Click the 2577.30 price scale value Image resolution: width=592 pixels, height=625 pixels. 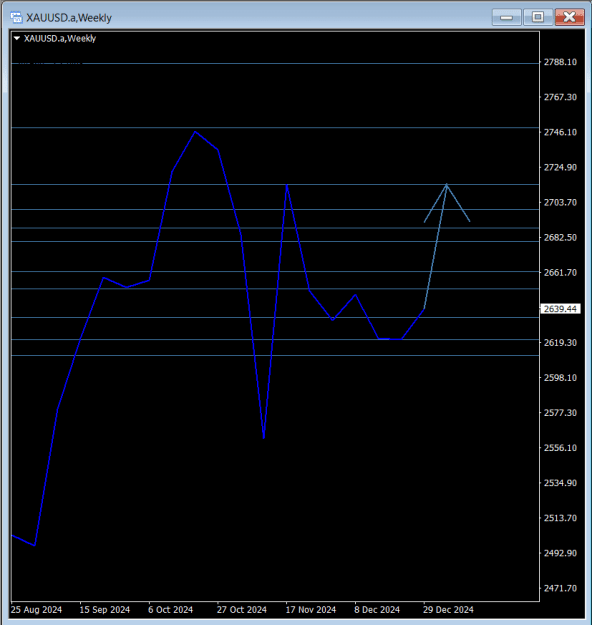click(x=560, y=413)
